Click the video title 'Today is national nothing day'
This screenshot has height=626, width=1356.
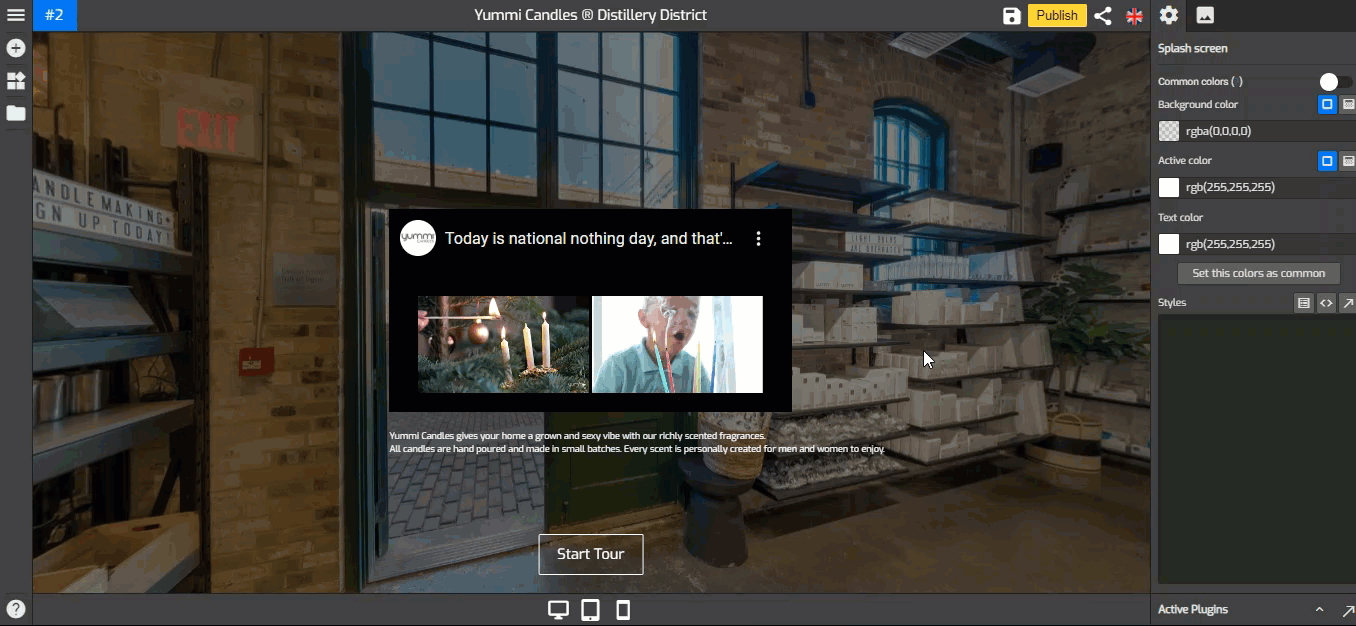point(588,238)
